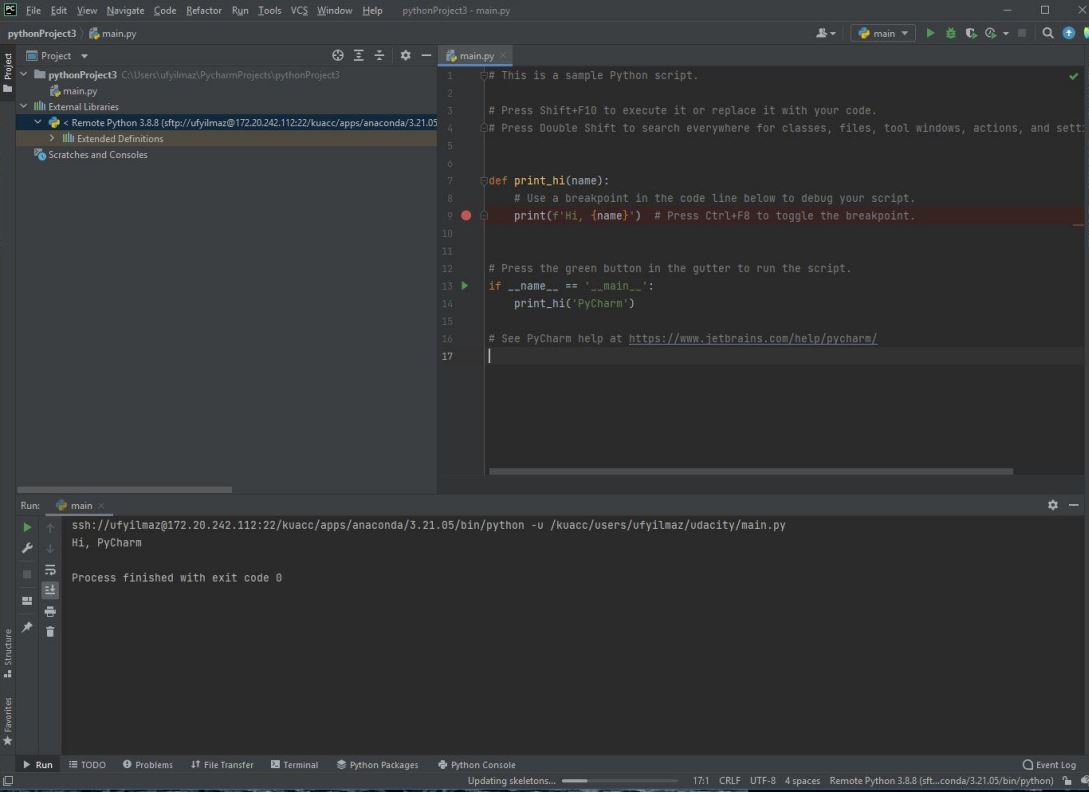This screenshot has height=794, width=1089.
Task: Open the VCS menu
Action: (299, 10)
